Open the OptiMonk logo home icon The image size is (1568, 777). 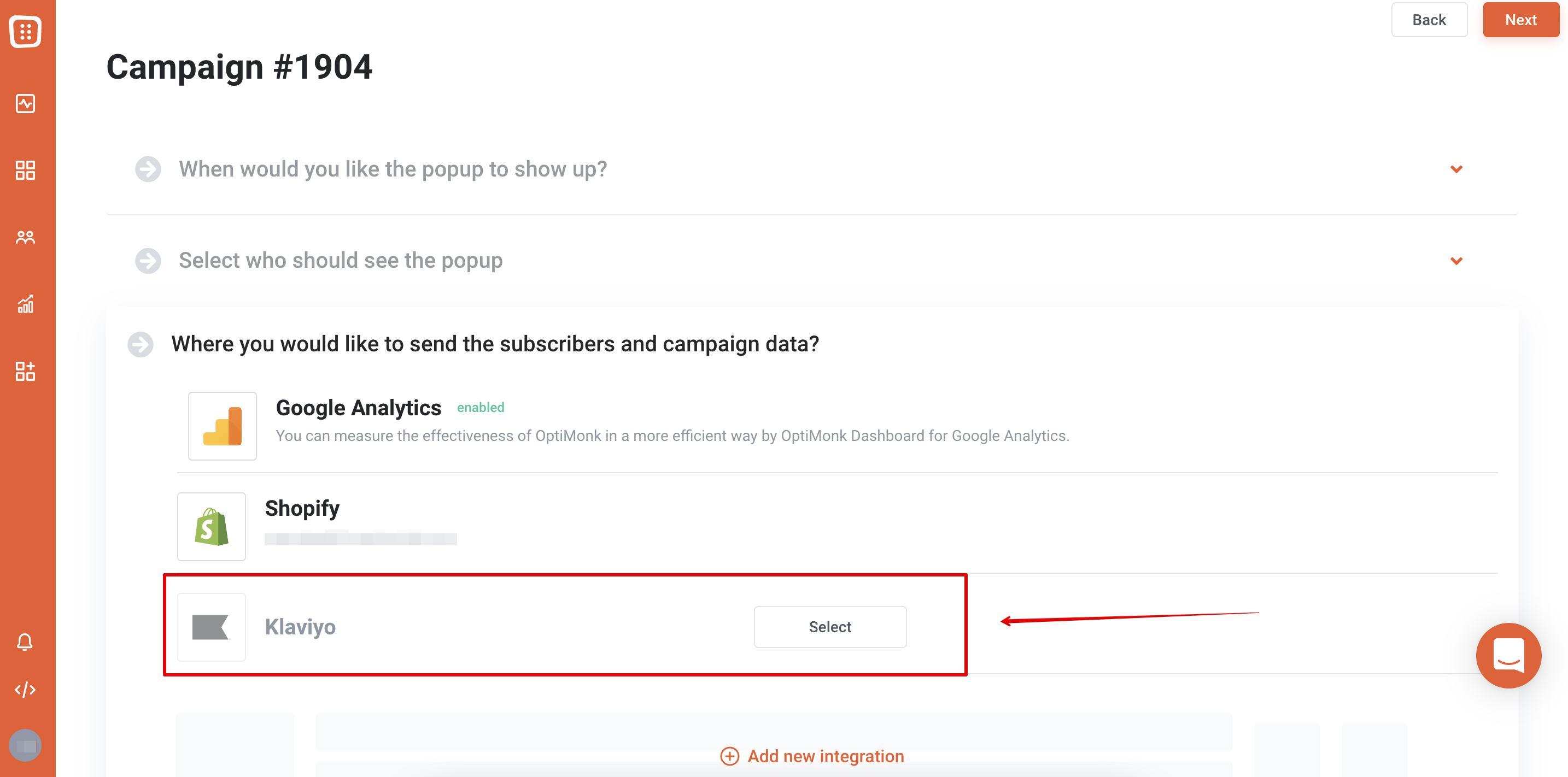(25, 32)
